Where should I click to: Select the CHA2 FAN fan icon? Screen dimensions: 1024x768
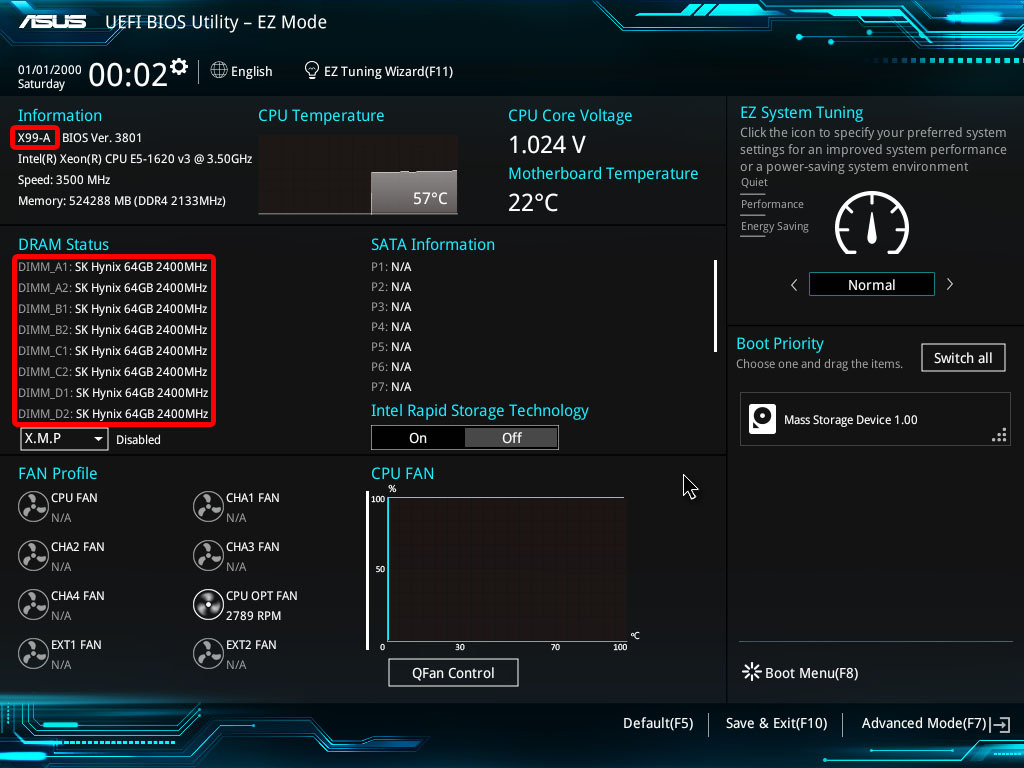33,556
